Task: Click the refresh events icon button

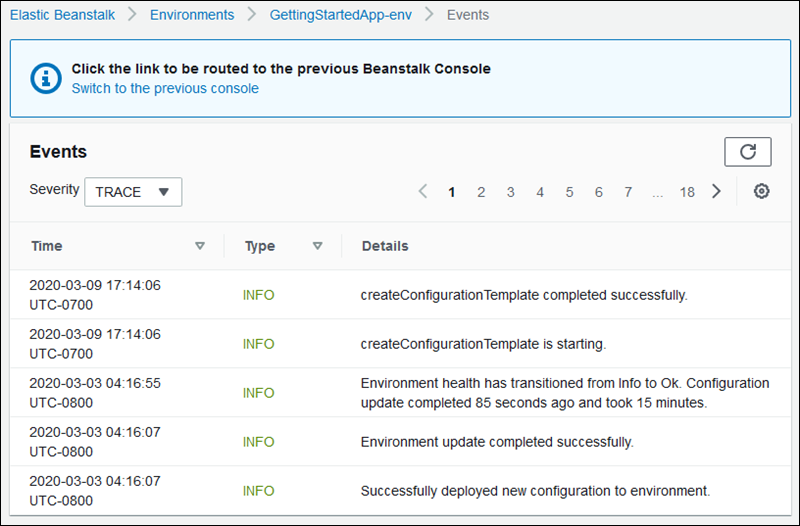Action: tap(747, 152)
